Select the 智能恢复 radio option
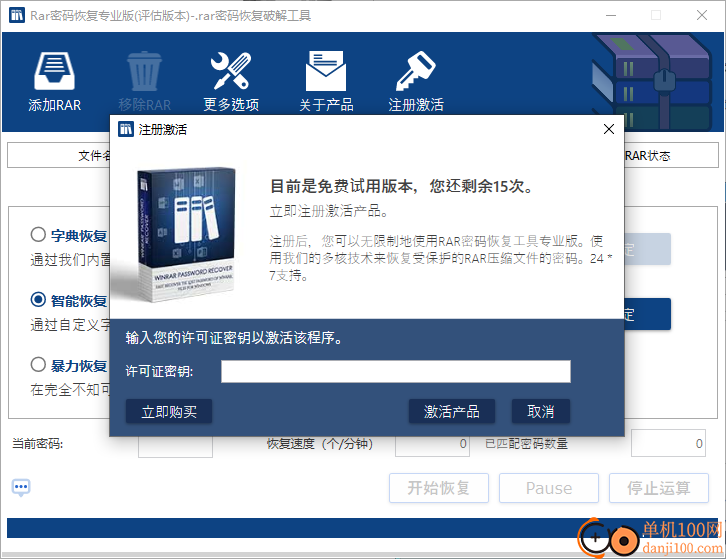Screen dimensions: 726x559 click(x=38, y=300)
